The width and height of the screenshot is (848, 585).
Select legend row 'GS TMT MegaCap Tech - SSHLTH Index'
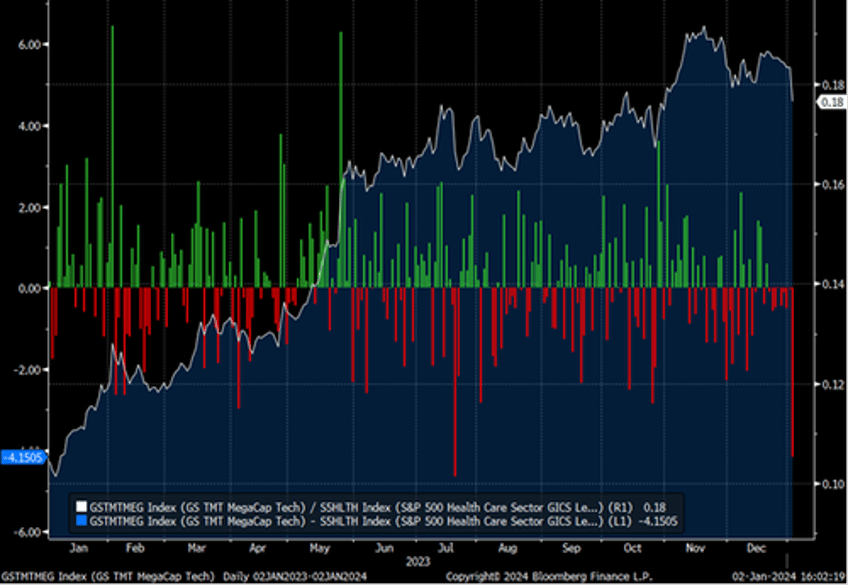pyautogui.click(x=377, y=521)
